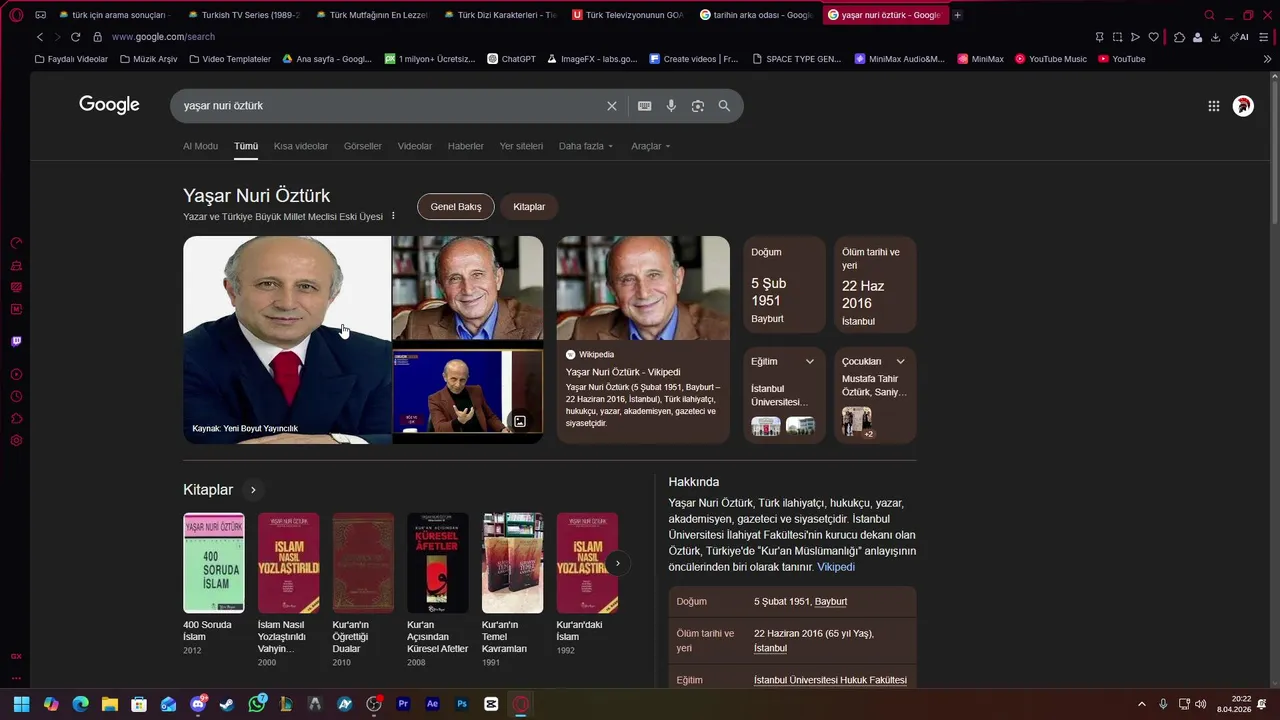This screenshot has height=720, width=1280.
Task: Open Steam from the taskbar
Action: point(227,704)
